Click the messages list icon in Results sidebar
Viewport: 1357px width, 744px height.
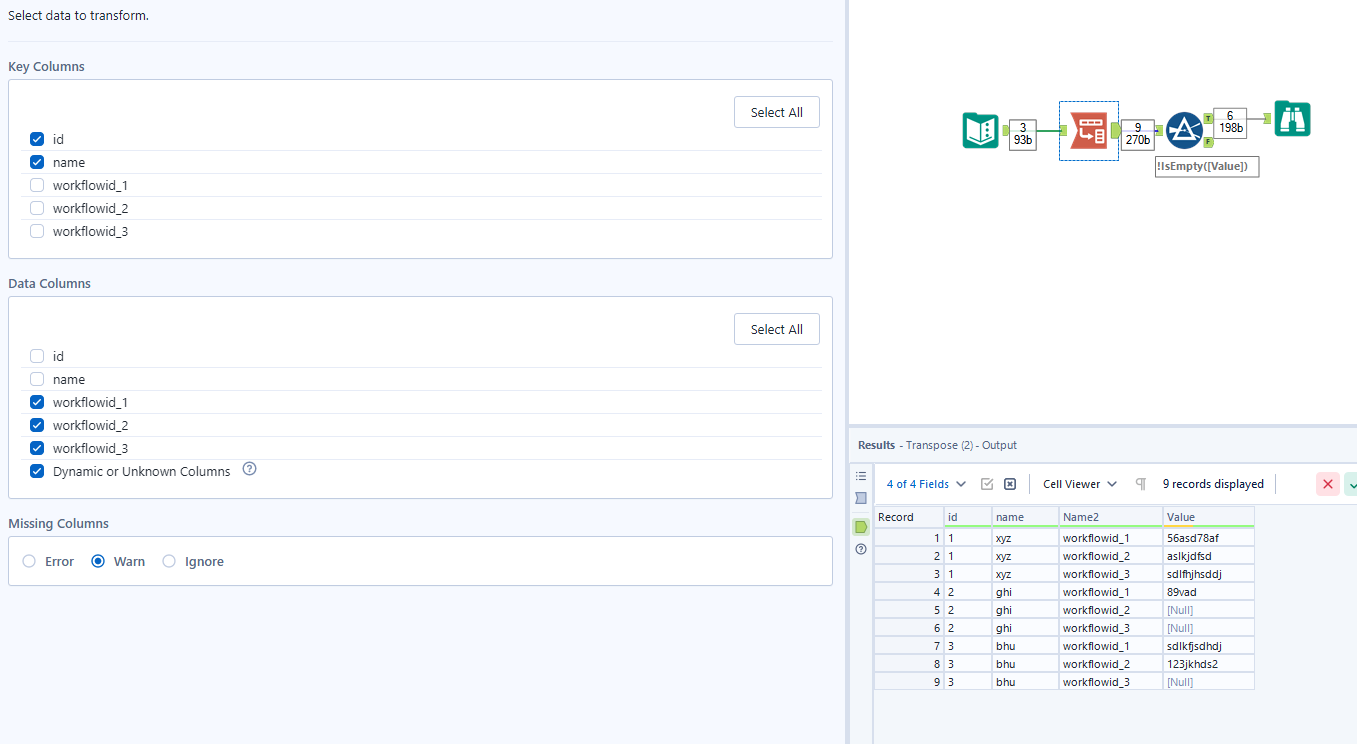point(860,476)
